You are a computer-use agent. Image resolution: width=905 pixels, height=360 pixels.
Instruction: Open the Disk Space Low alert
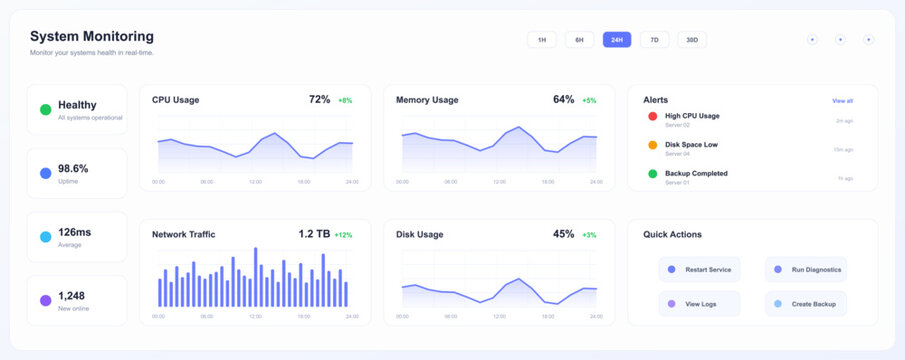pos(750,149)
